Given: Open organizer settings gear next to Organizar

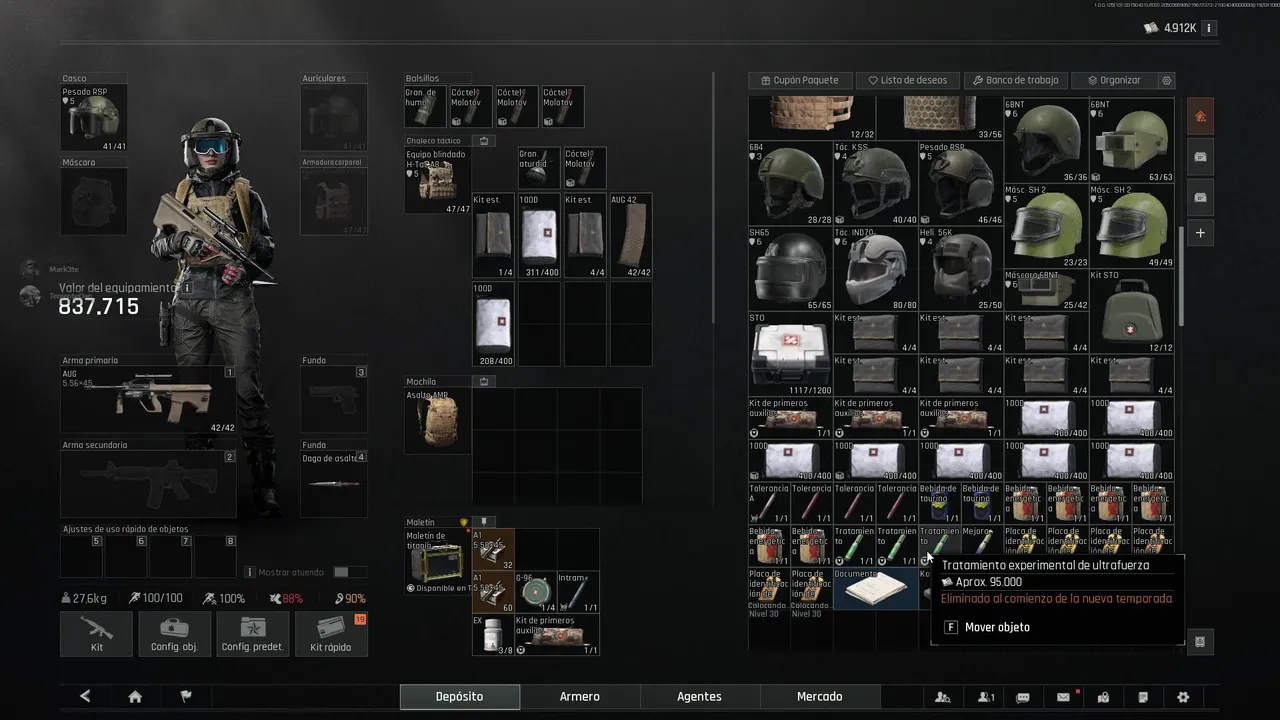Looking at the screenshot, I should [x=1166, y=80].
